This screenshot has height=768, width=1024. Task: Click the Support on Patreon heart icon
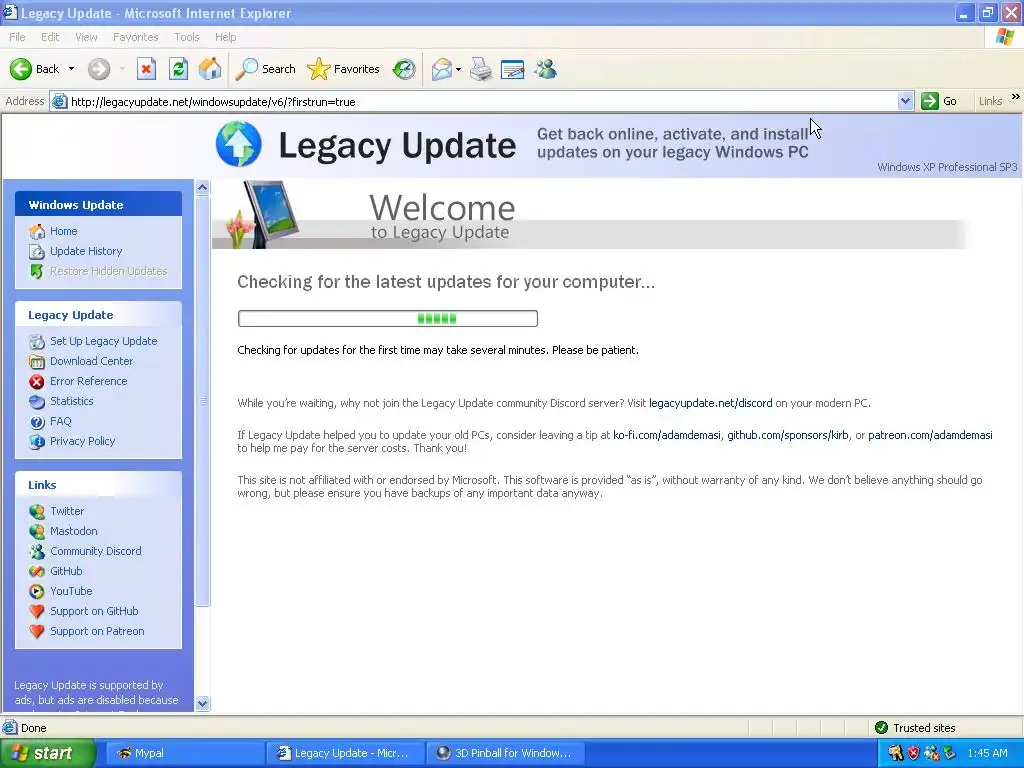pos(37,632)
